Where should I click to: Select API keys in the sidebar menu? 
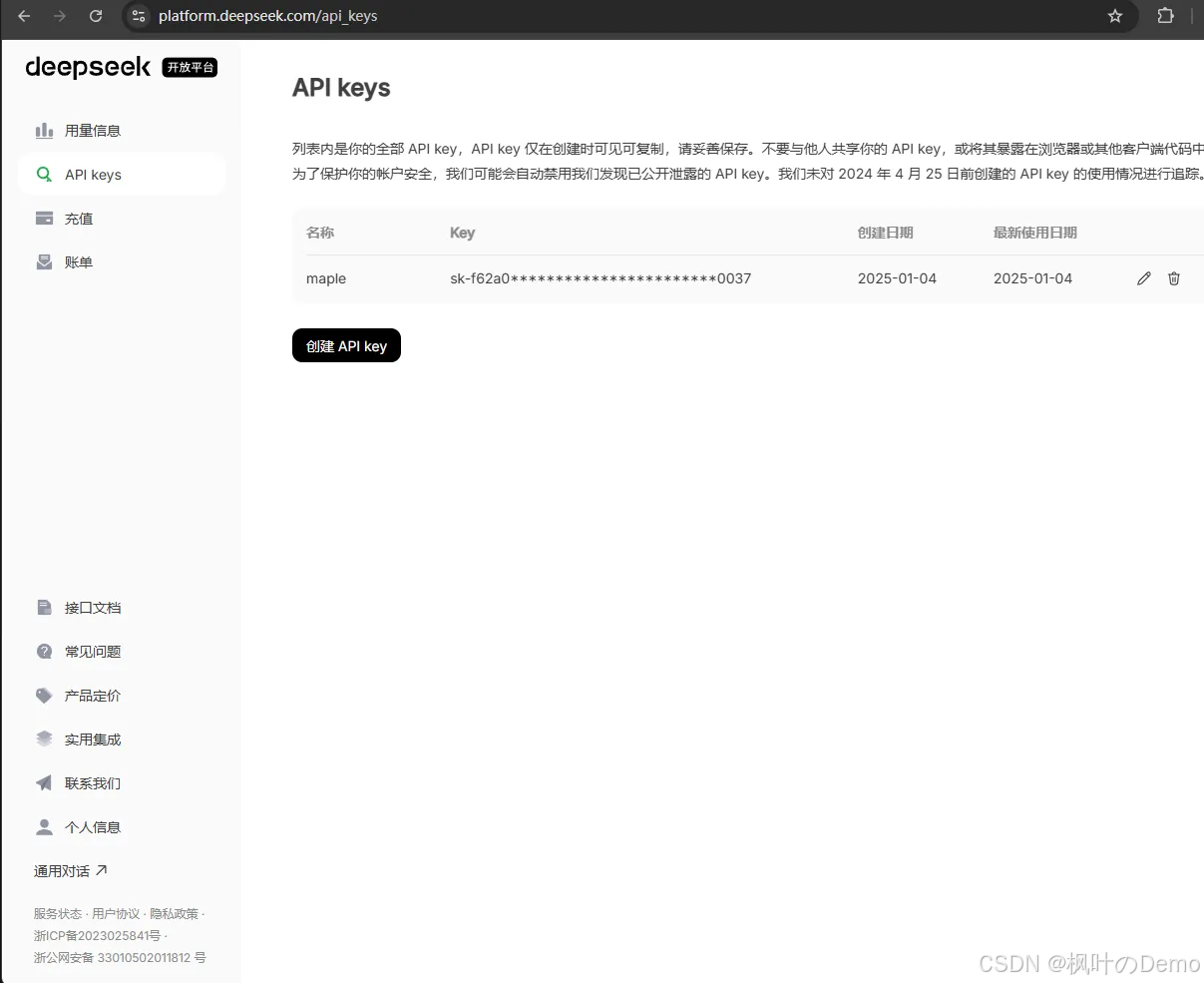click(x=93, y=174)
